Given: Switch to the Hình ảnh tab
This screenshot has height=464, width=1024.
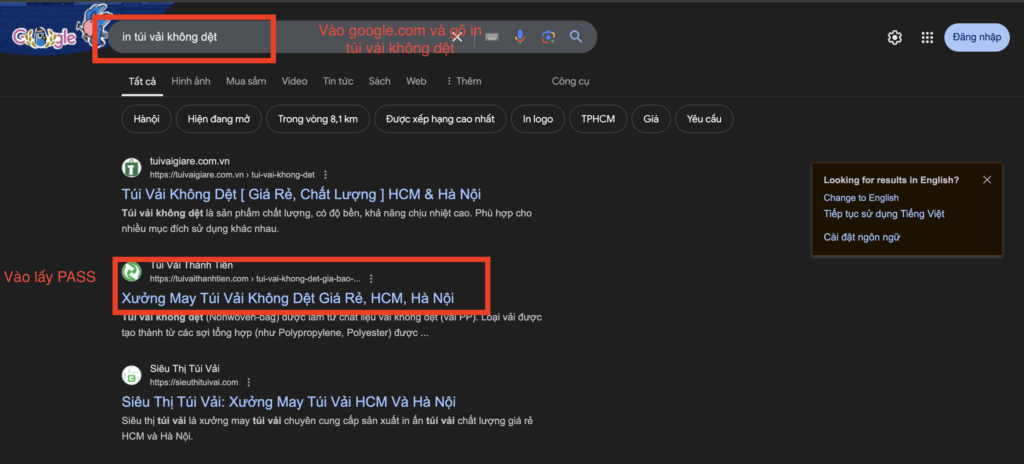Looking at the screenshot, I should [190, 81].
